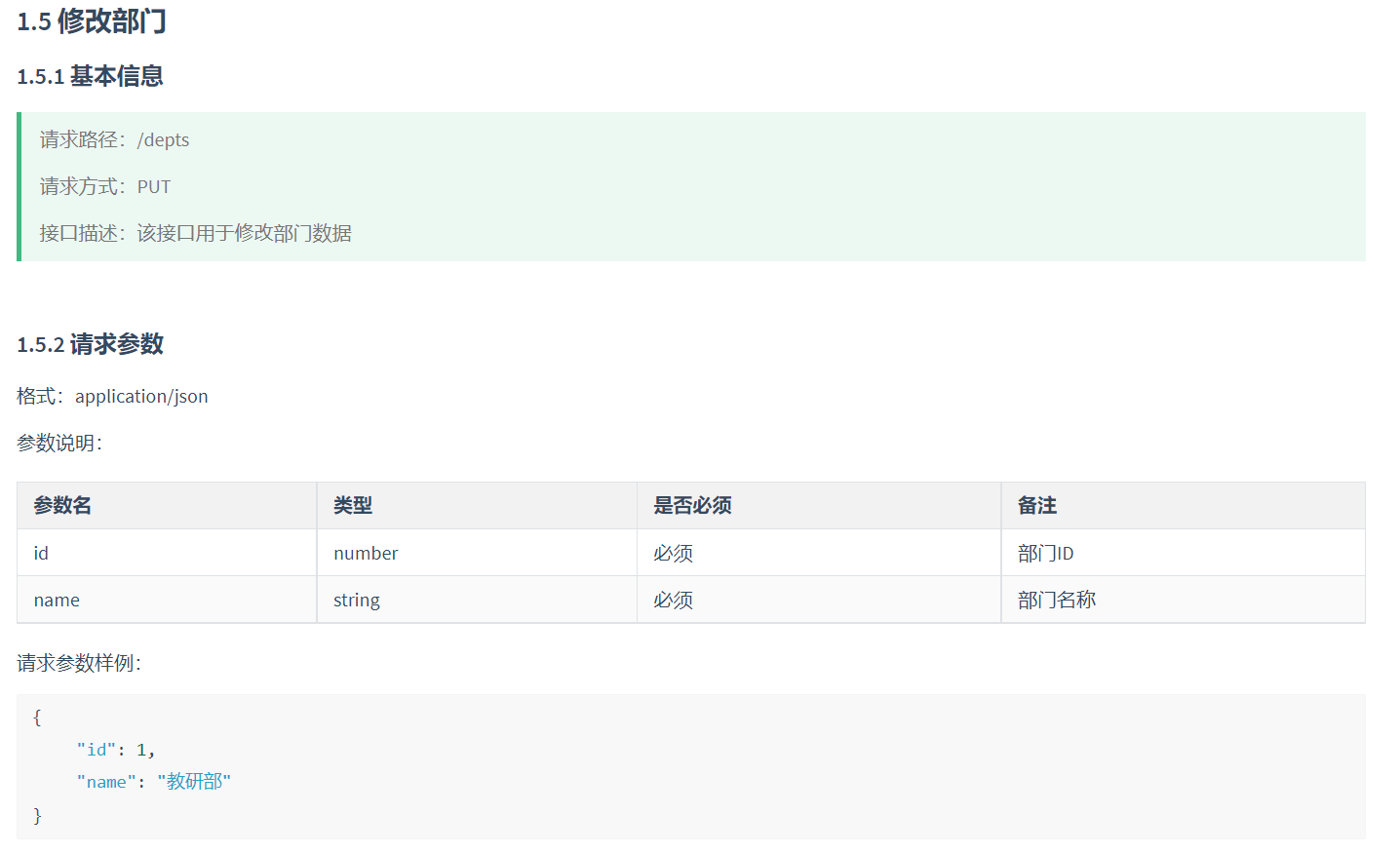Click the PUT request method text
The height and width of the screenshot is (854, 1400).
click(x=154, y=187)
